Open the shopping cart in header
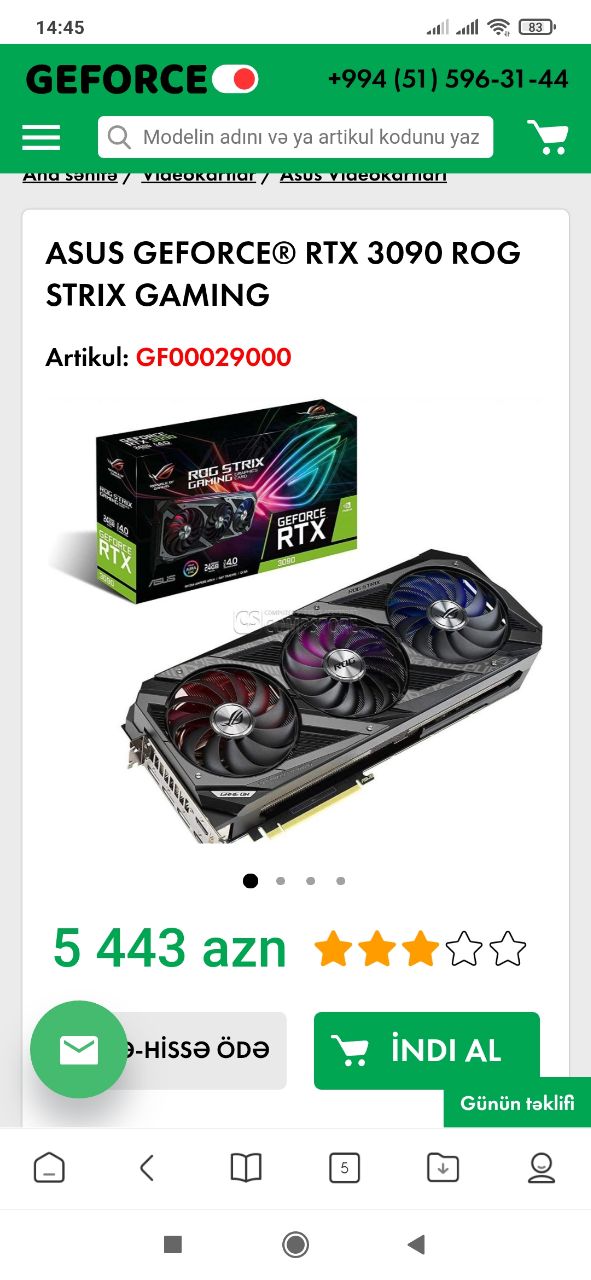 [548, 137]
